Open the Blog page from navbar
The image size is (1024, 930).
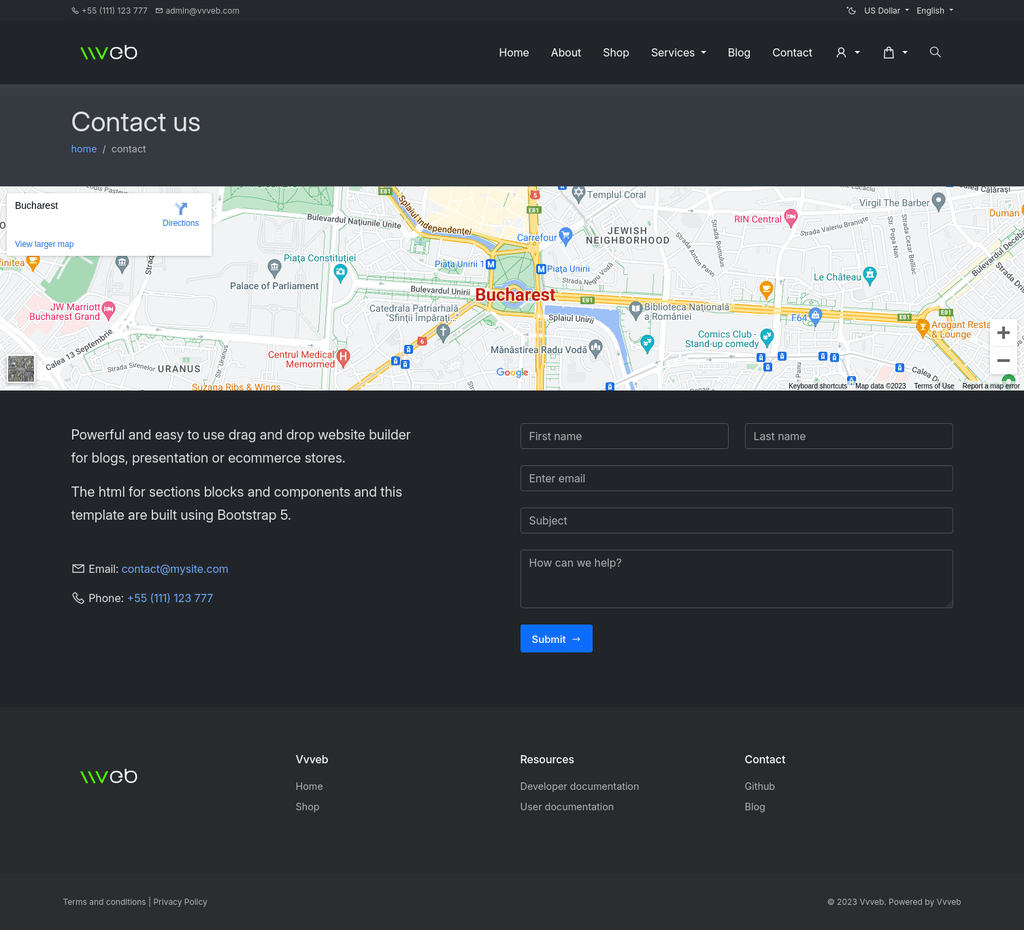click(739, 52)
